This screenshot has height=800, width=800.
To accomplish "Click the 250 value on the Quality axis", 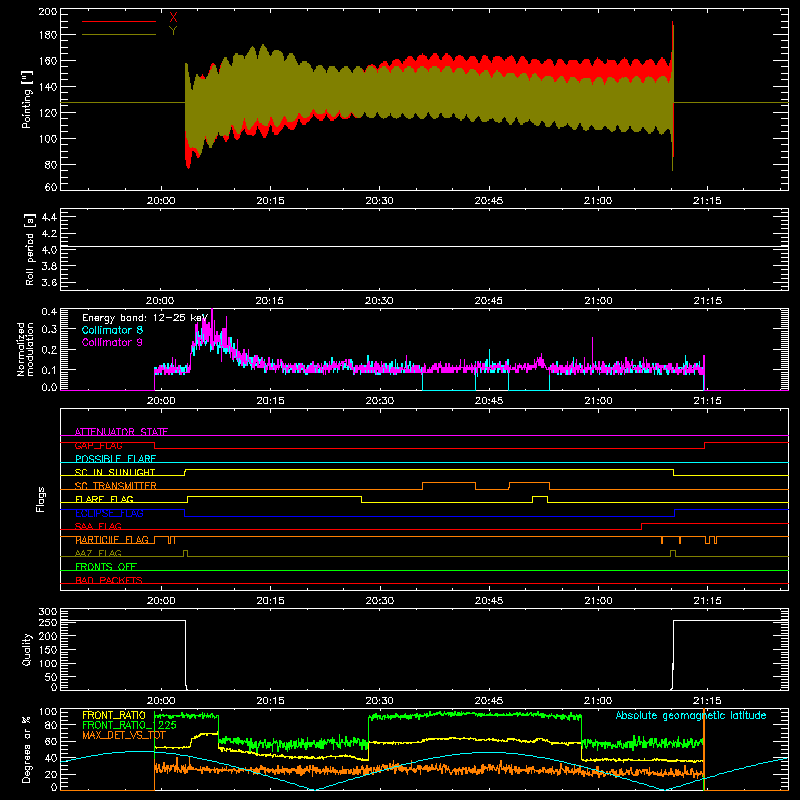I will pyautogui.click(x=48, y=623).
